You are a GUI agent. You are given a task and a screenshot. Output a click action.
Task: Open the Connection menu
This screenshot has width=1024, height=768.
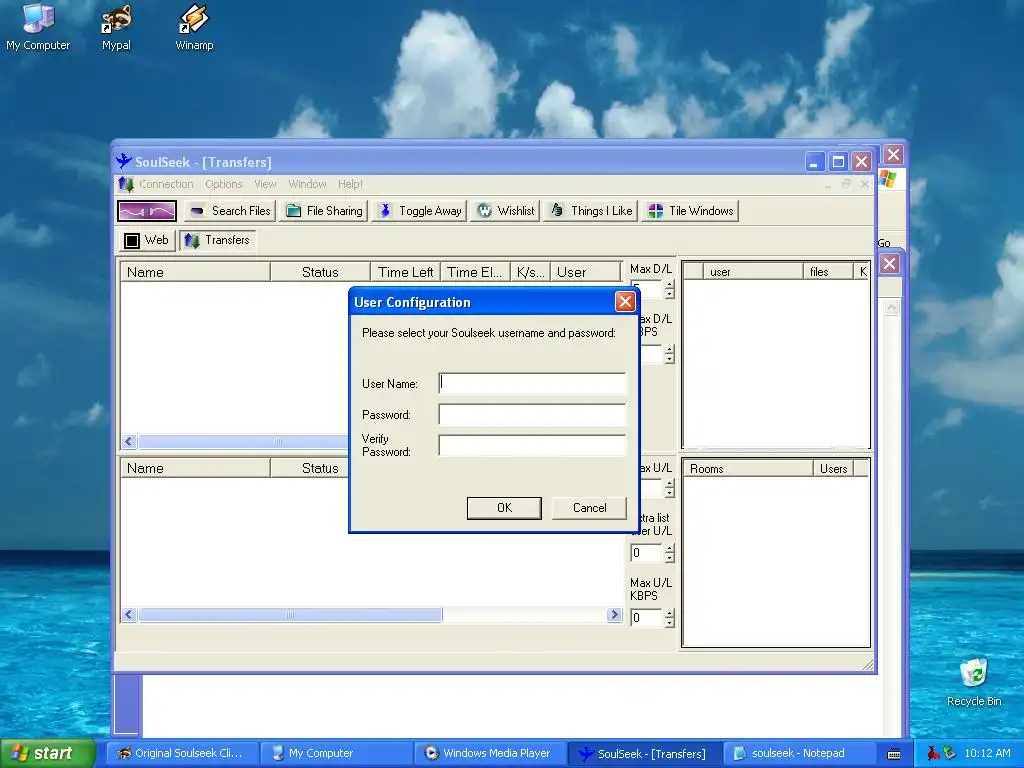point(166,184)
